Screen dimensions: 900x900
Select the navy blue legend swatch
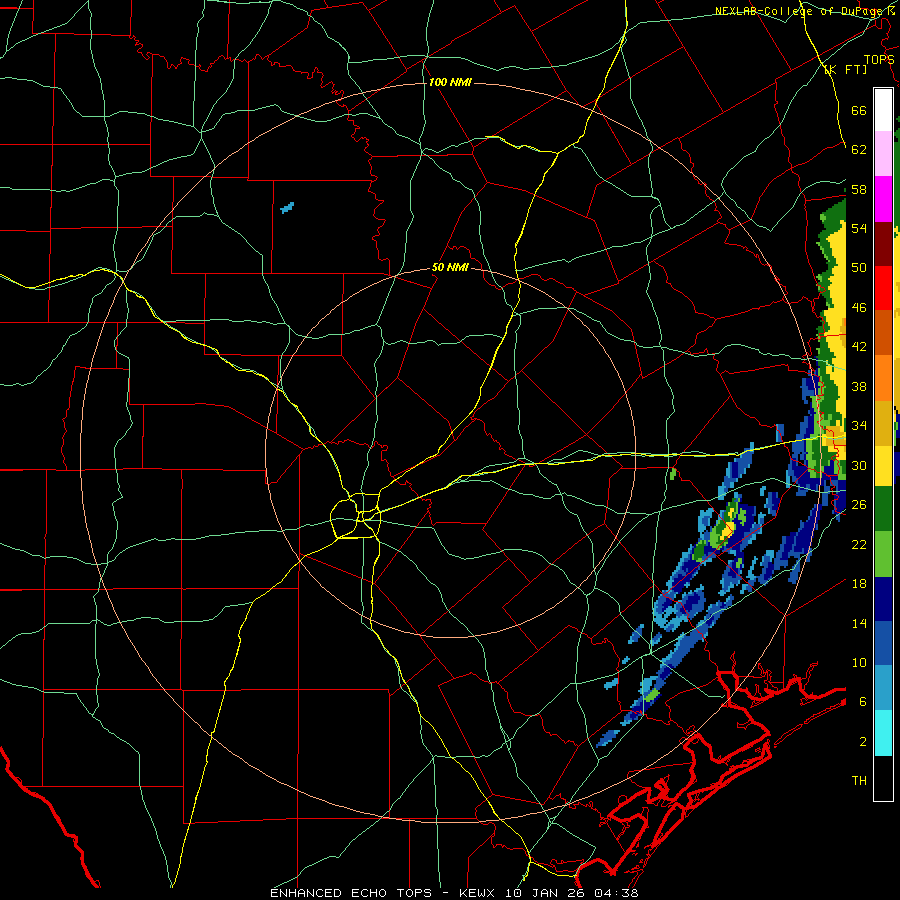[883, 599]
